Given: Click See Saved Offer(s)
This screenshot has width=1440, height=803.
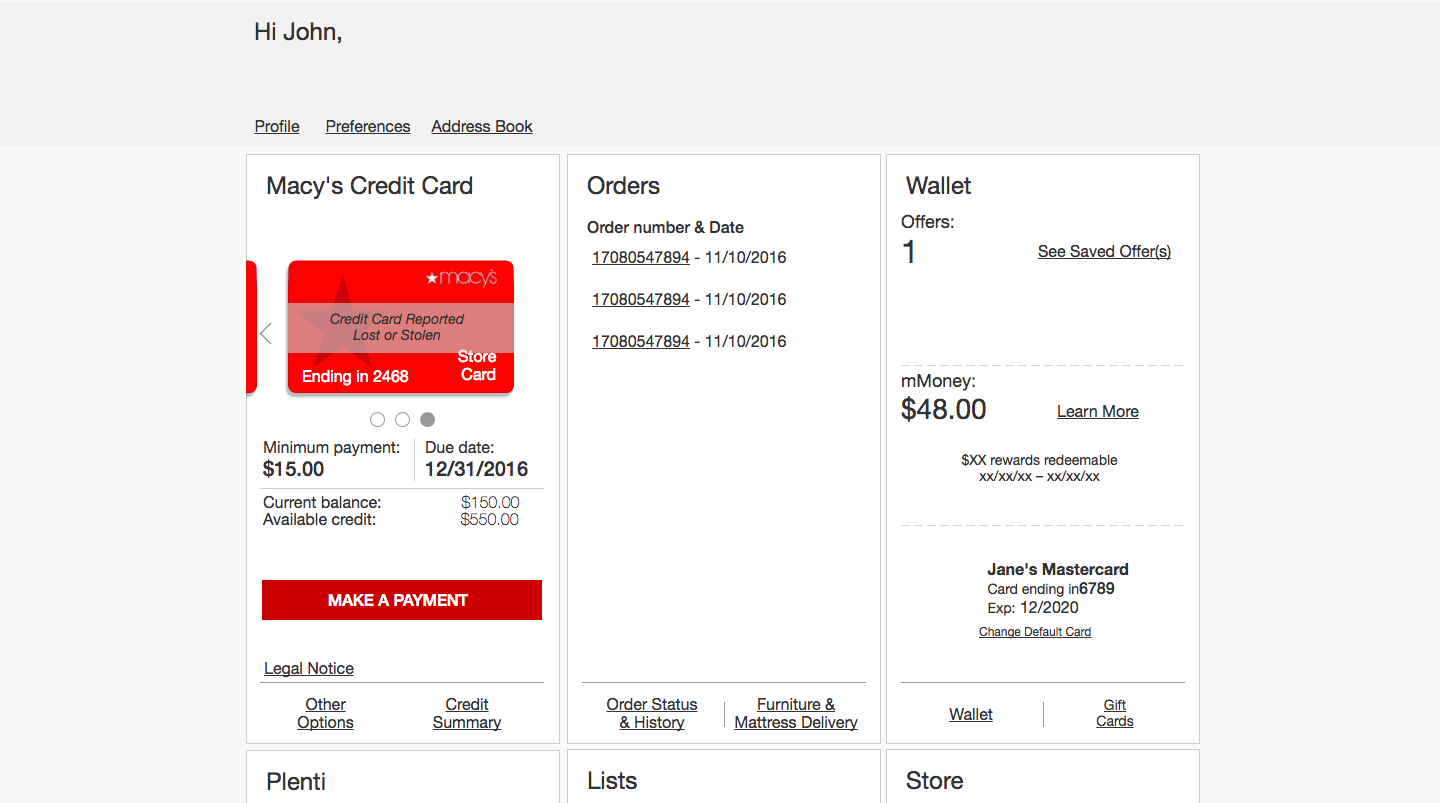Looking at the screenshot, I should point(1104,251).
